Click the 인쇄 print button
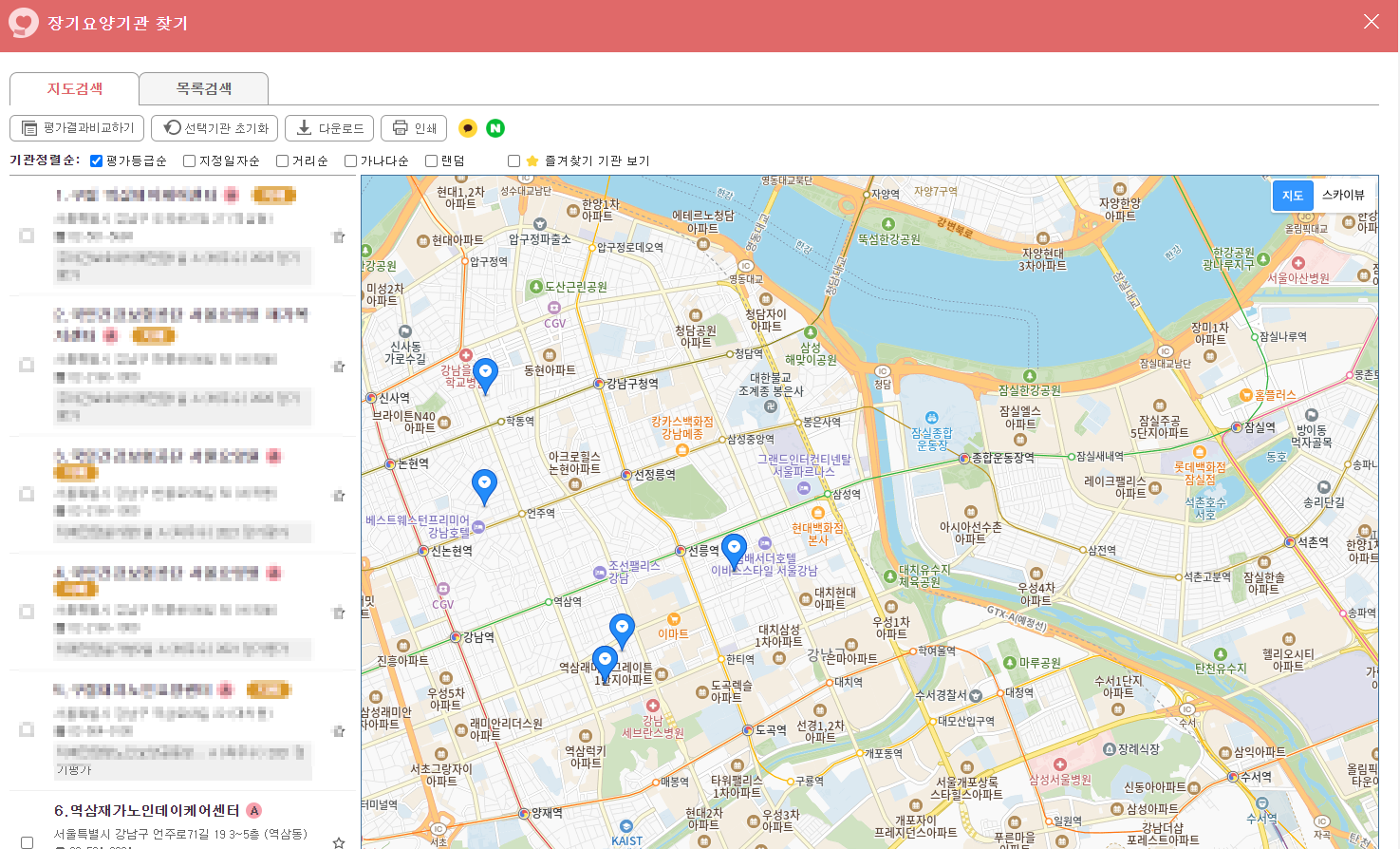 pos(414,128)
